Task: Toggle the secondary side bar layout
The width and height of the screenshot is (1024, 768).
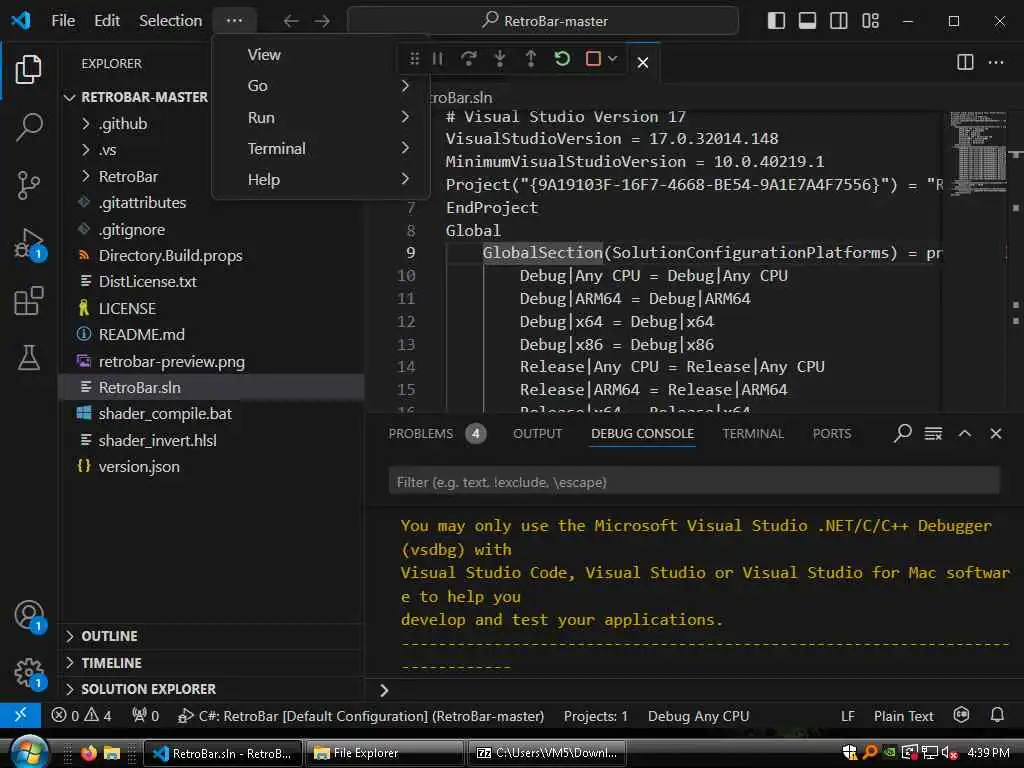Action: coord(839,21)
